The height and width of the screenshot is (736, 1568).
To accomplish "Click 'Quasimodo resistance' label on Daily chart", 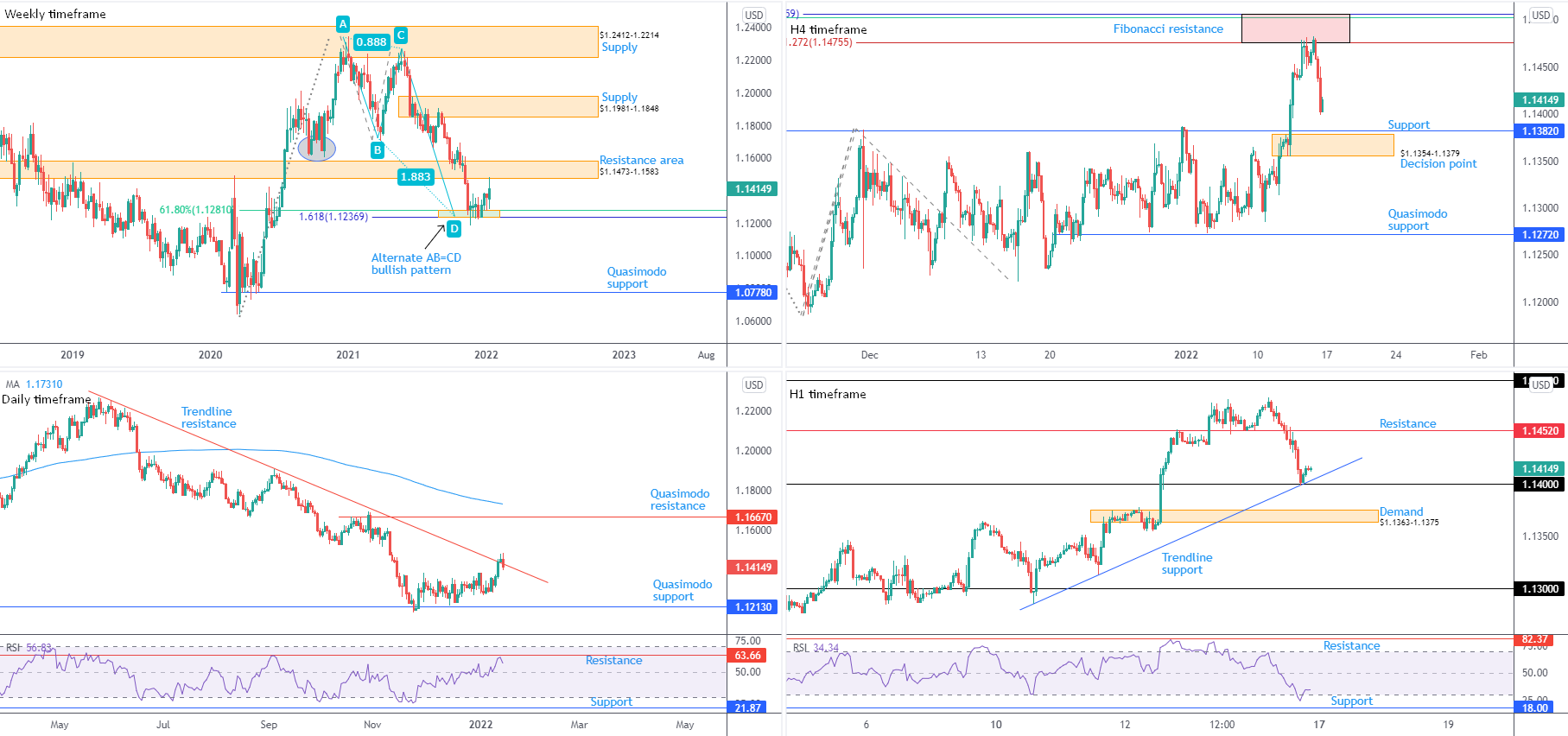I will point(680,499).
